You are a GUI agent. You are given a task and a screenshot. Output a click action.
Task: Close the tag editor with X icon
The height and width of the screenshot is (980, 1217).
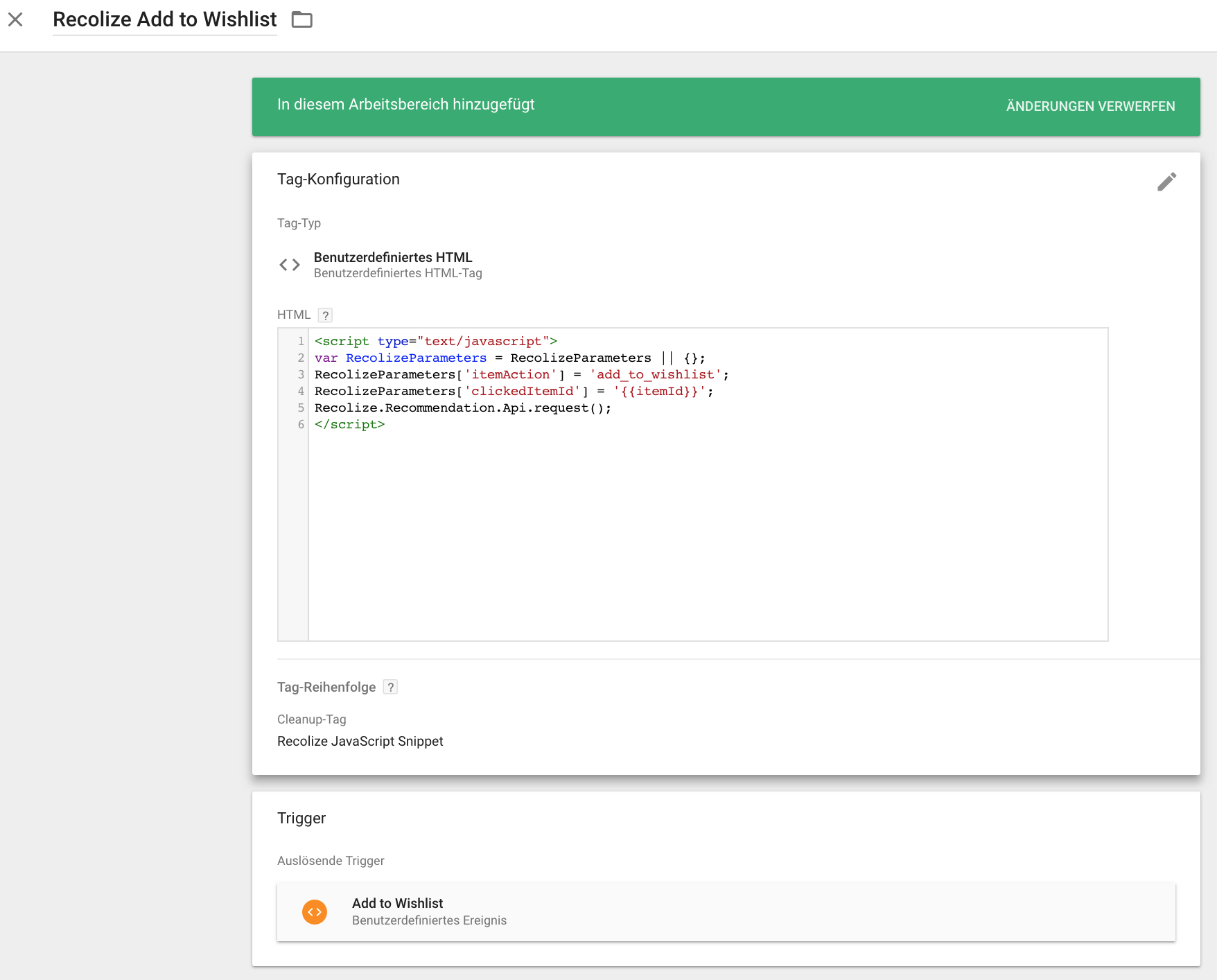[15, 19]
